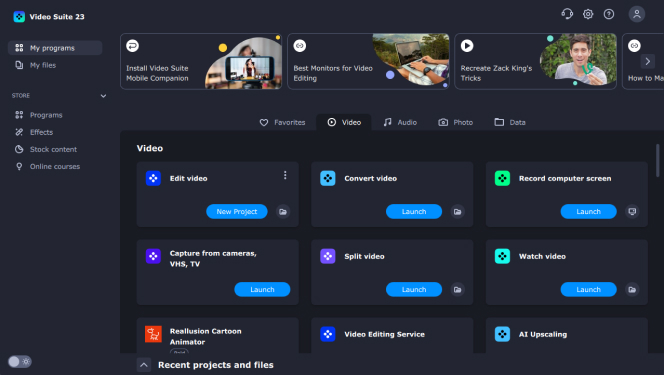This screenshot has height=375, width=664.
Task: Collapse the STORE section chevron
Action: click(x=103, y=96)
